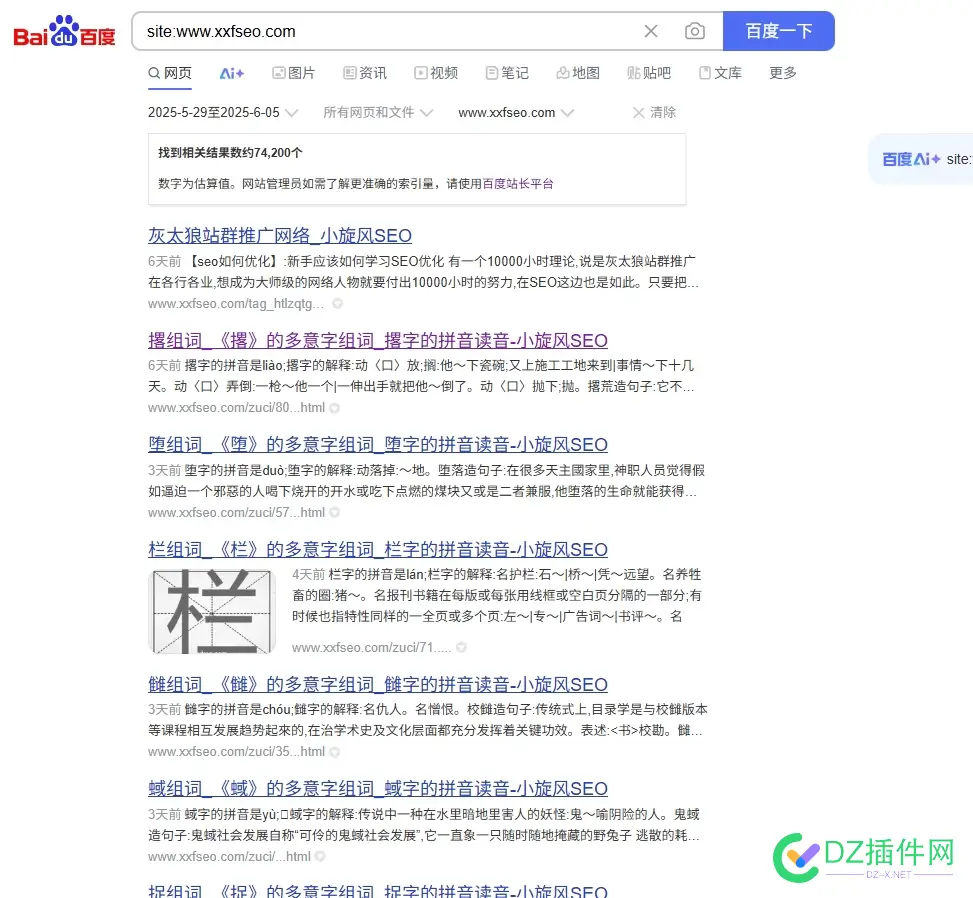The height and width of the screenshot is (898, 973).
Task: Open result 撂组词 title link
Action: 378,341
